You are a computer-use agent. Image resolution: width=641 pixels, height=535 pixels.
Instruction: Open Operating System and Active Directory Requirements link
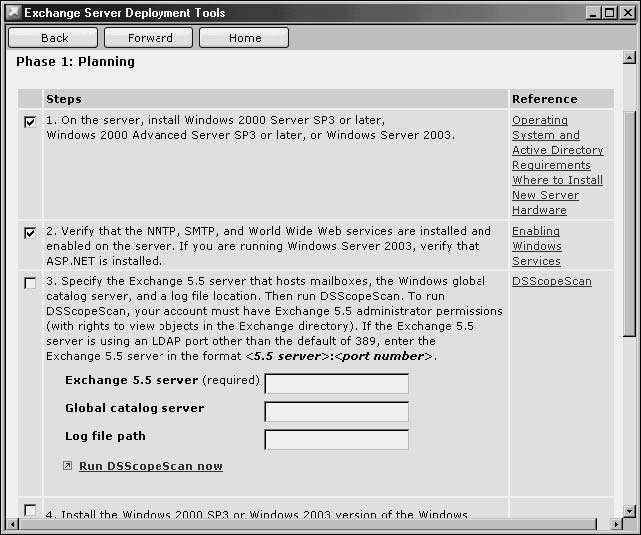coord(557,142)
